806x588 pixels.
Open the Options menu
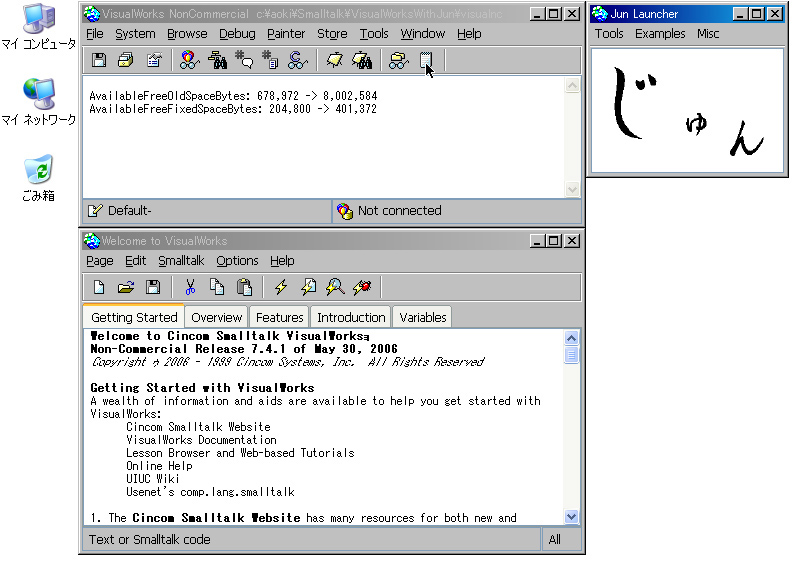pos(237,261)
